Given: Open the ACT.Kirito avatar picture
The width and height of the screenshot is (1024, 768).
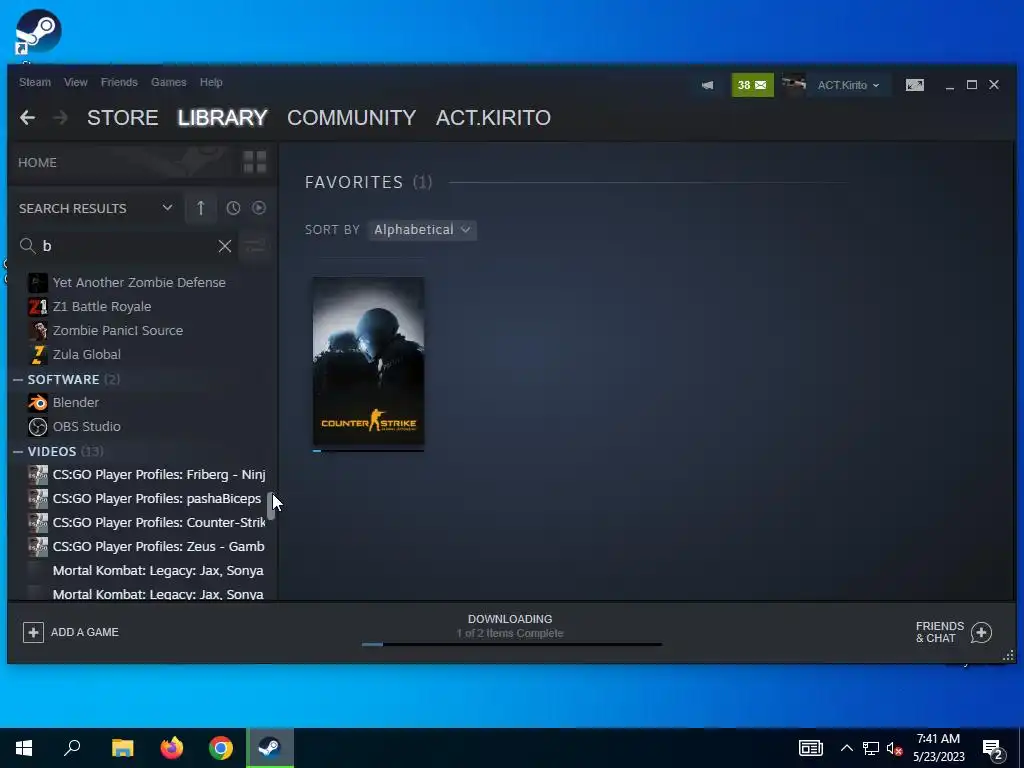Looking at the screenshot, I should tap(794, 85).
